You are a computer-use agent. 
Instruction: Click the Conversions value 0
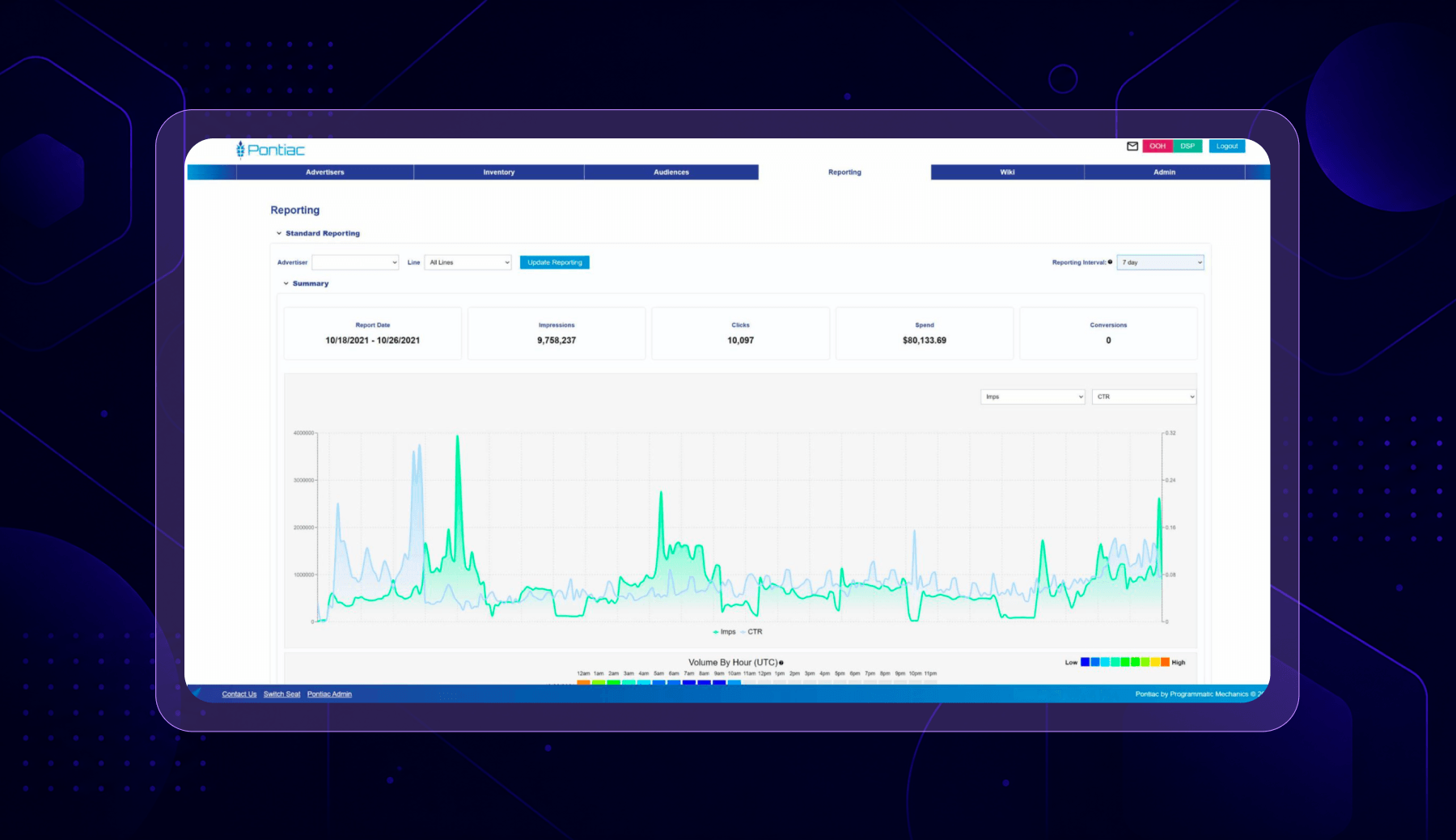click(x=1108, y=341)
